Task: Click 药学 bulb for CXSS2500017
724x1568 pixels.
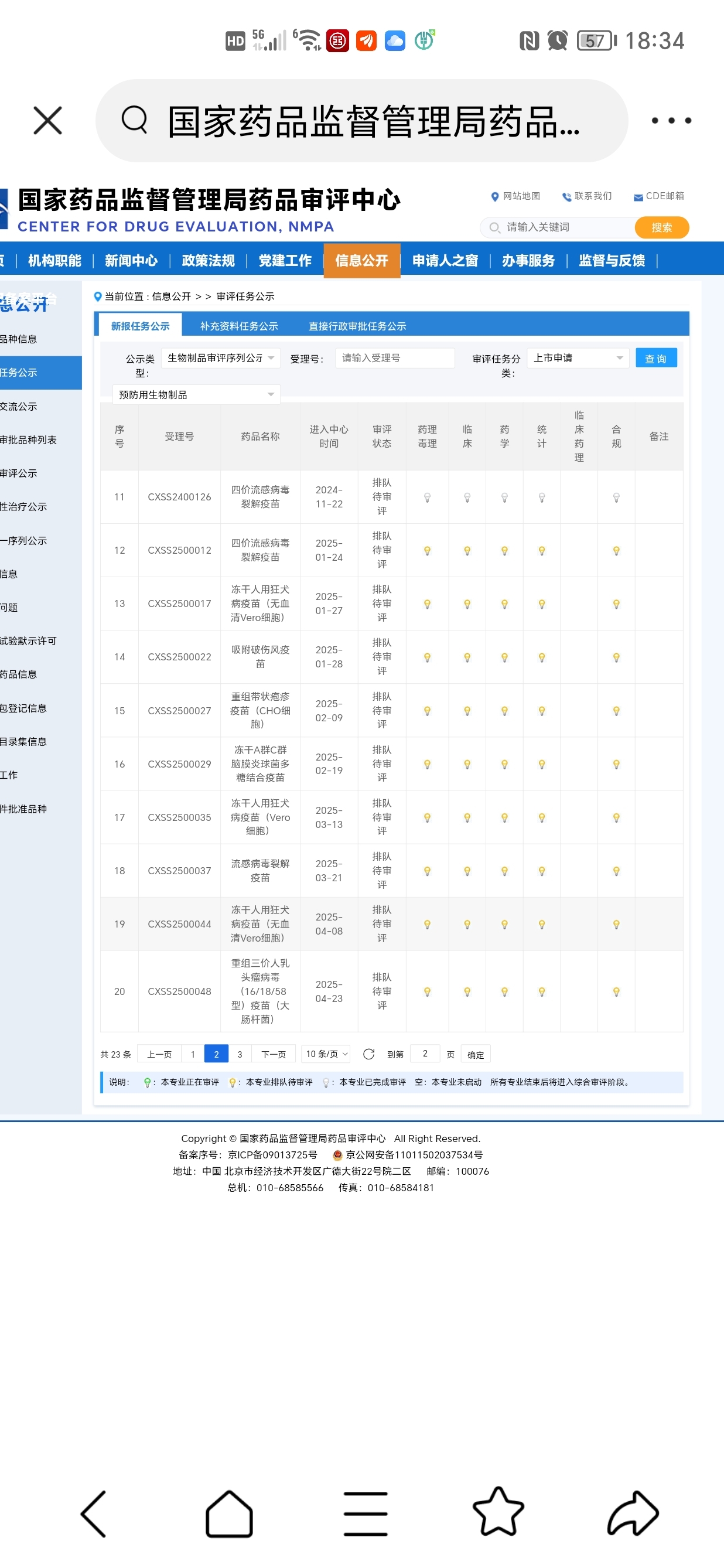Action: click(x=504, y=604)
